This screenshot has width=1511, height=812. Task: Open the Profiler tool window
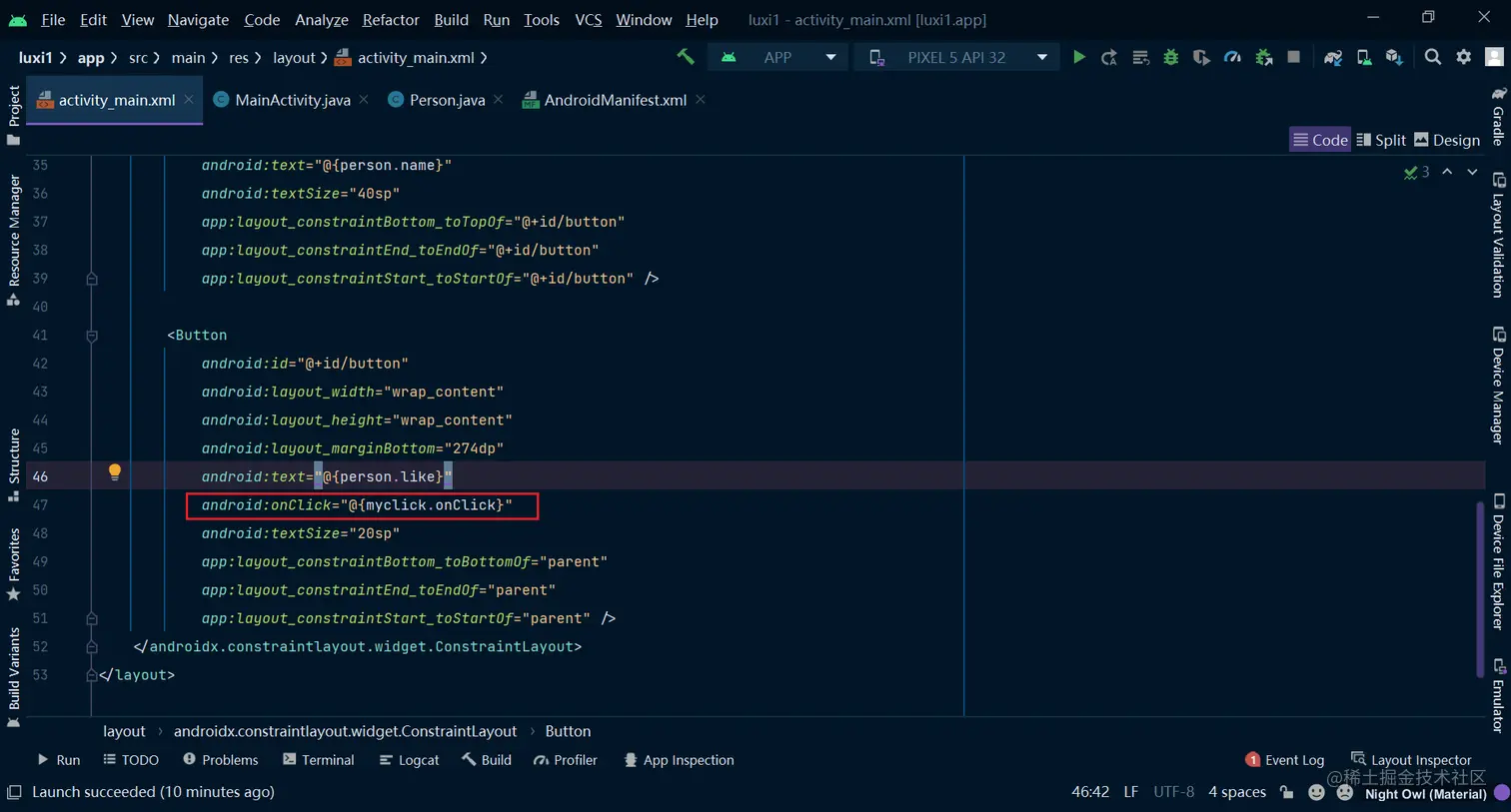click(565, 760)
